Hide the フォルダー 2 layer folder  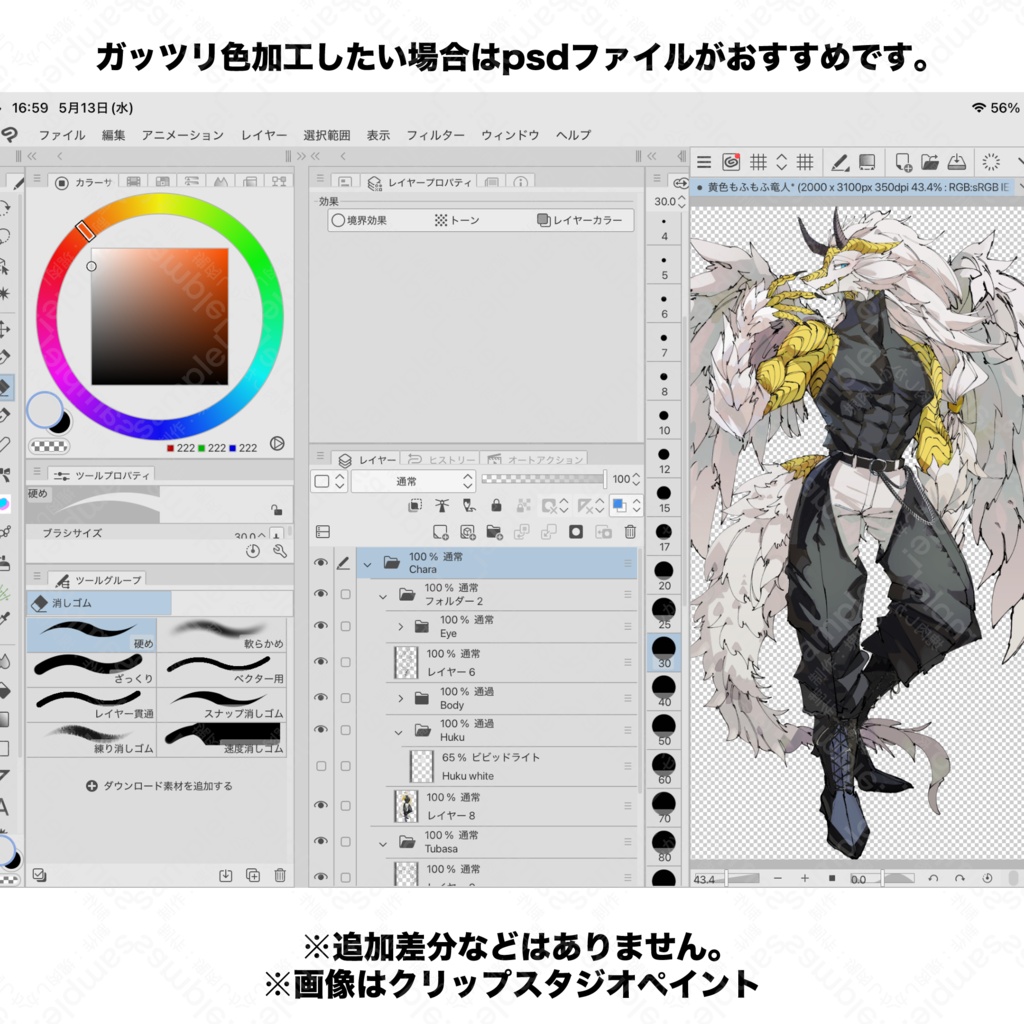pyautogui.click(x=321, y=594)
